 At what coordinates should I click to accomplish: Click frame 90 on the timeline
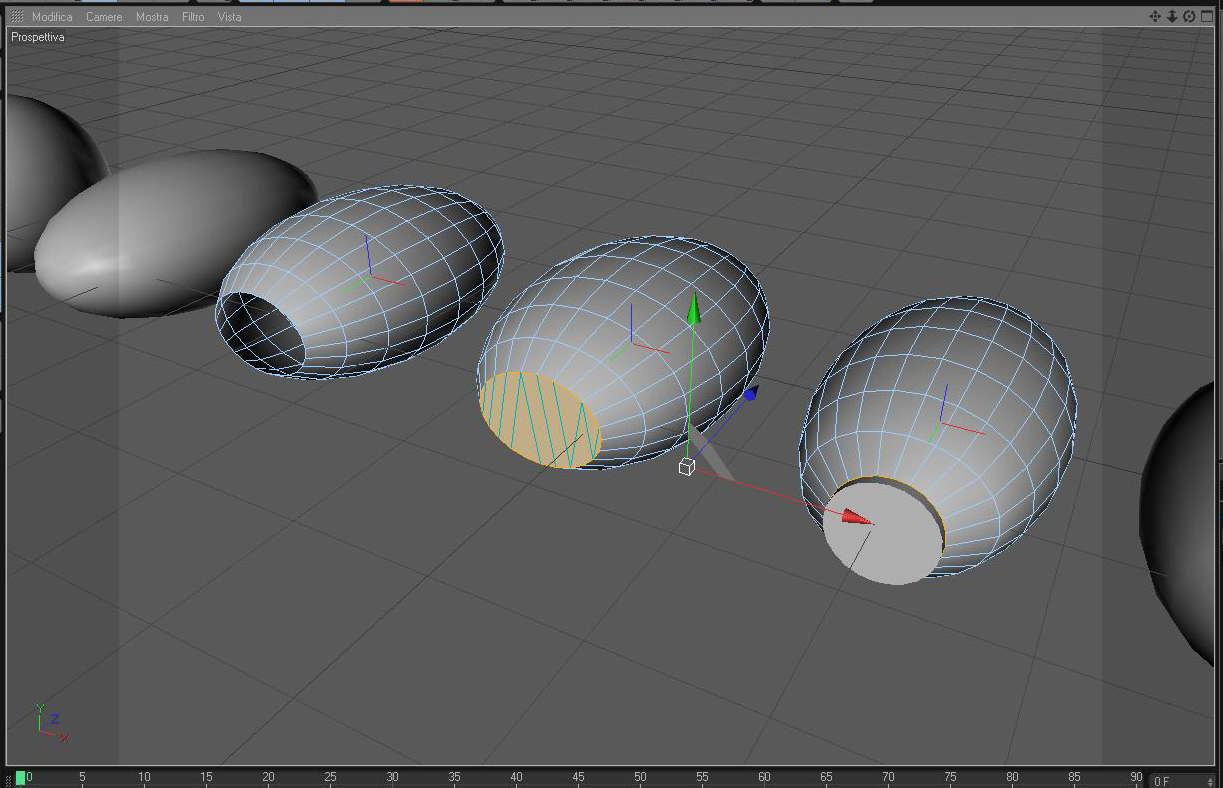click(1136, 777)
